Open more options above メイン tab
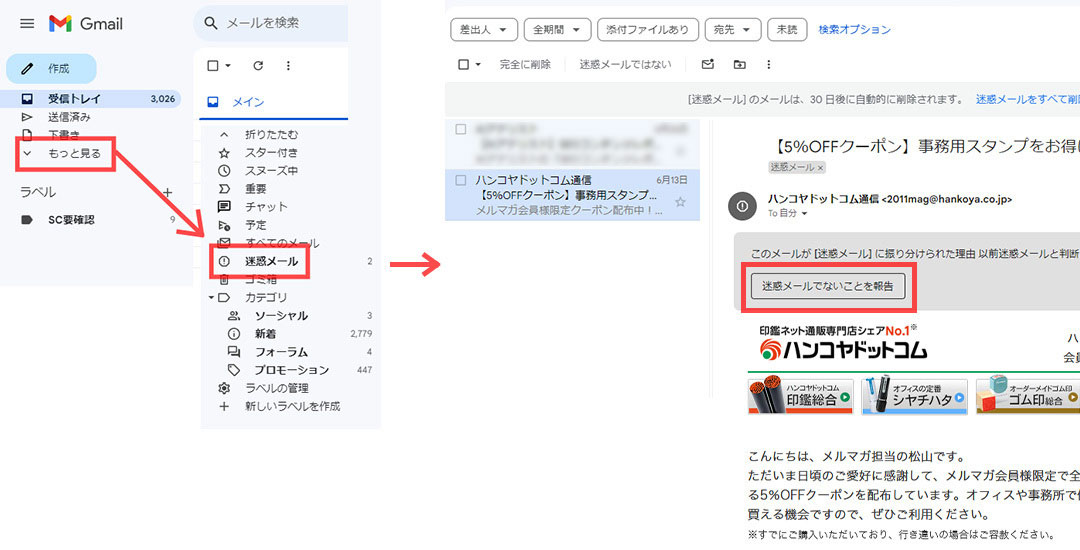The height and width of the screenshot is (550, 1080). point(288,65)
